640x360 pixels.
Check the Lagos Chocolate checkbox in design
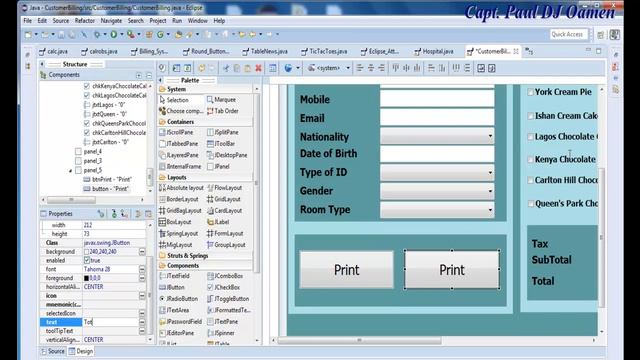pyautogui.click(x=530, y=137)
